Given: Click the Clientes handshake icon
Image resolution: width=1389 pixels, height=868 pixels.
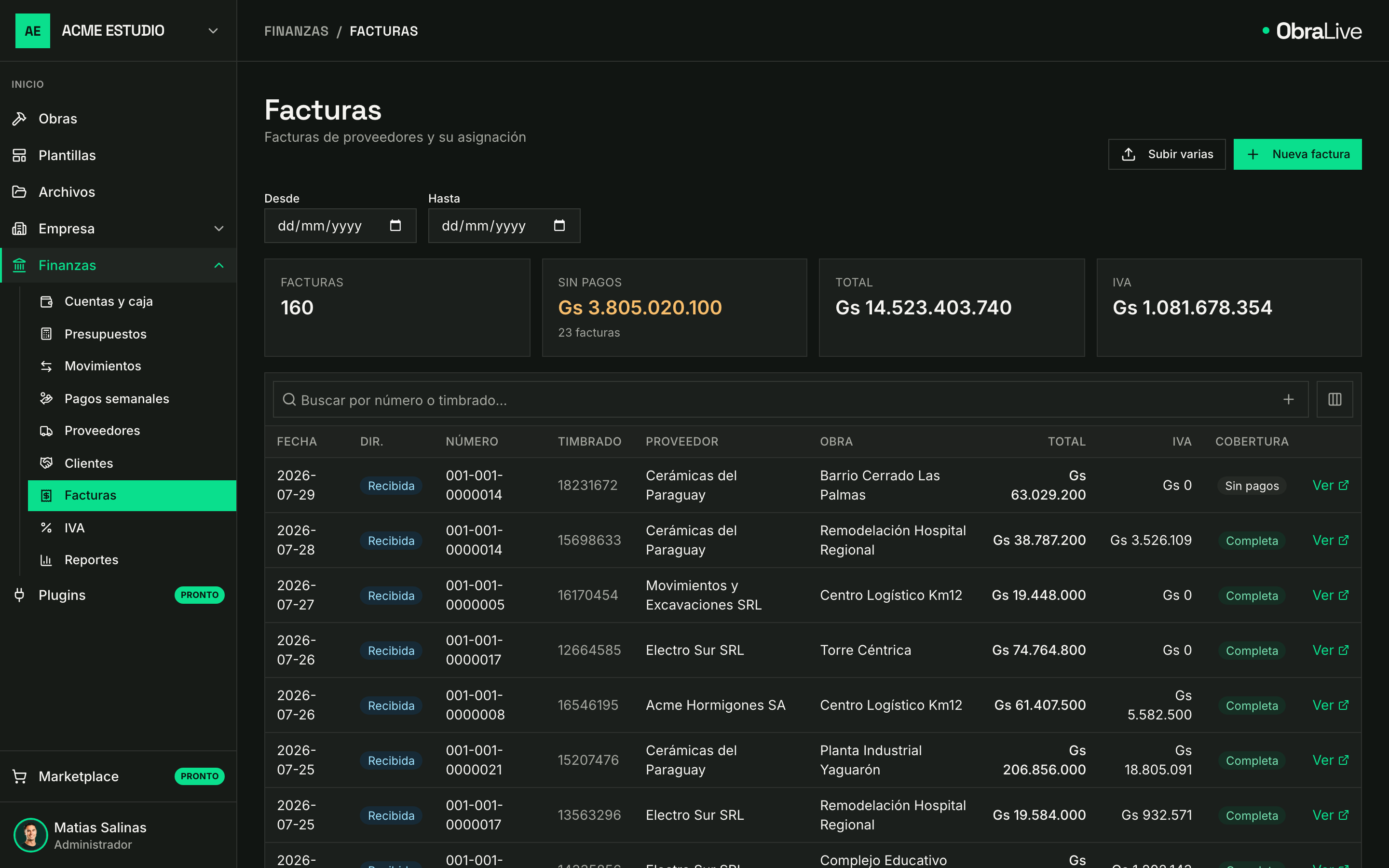Looking at the screenshot, I should (46, 463).
